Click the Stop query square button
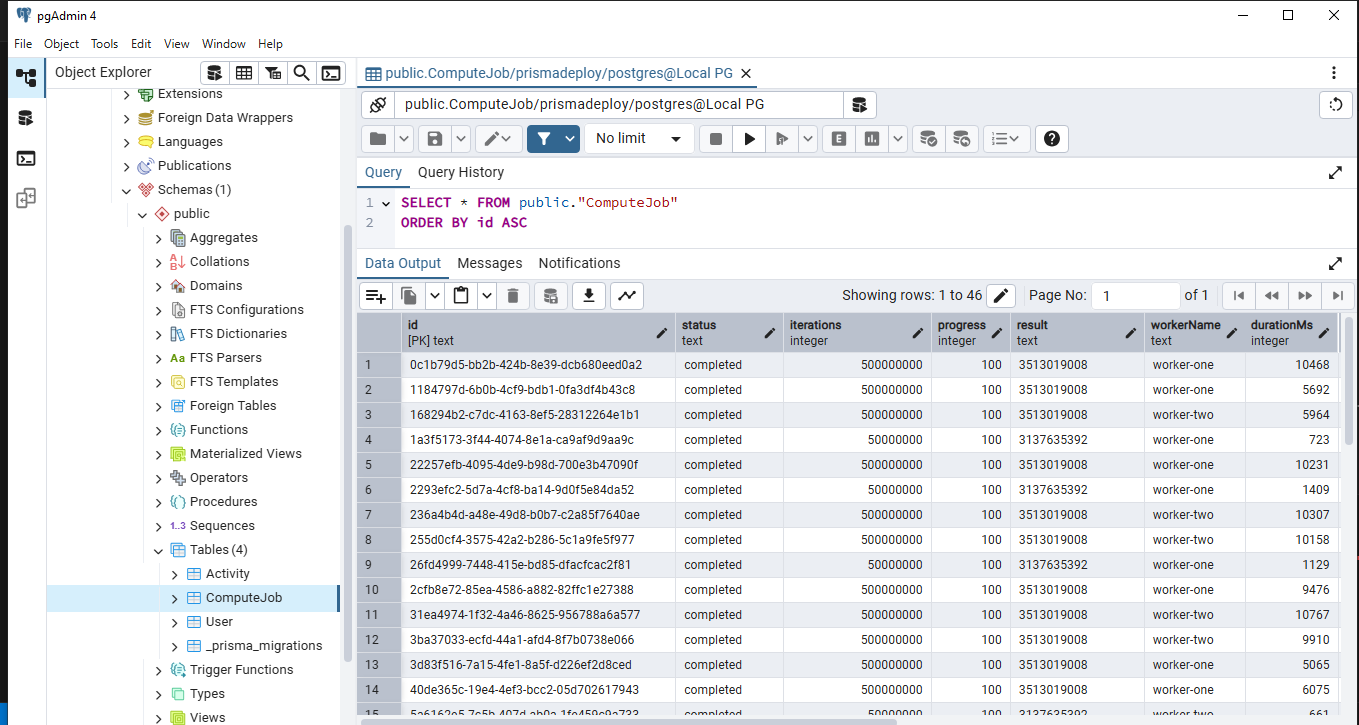 pos(715,139)
